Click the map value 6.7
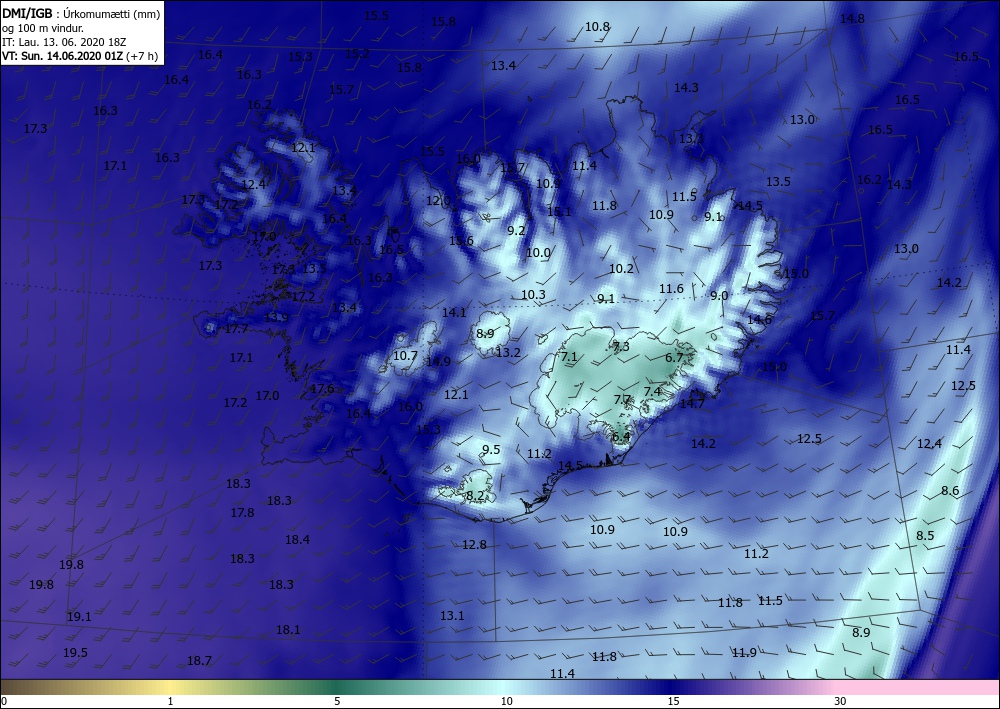1000x709 pixels. tap(674, 358)
